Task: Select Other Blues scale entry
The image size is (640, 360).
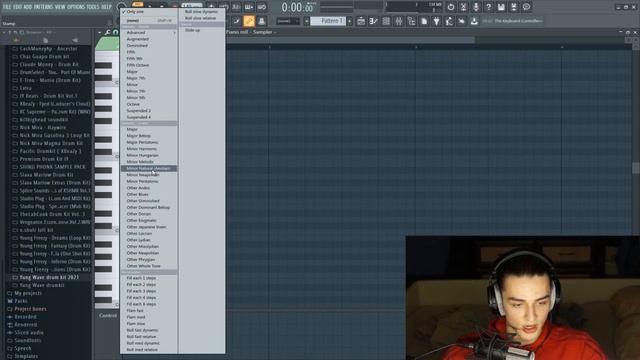Action: 149,195
